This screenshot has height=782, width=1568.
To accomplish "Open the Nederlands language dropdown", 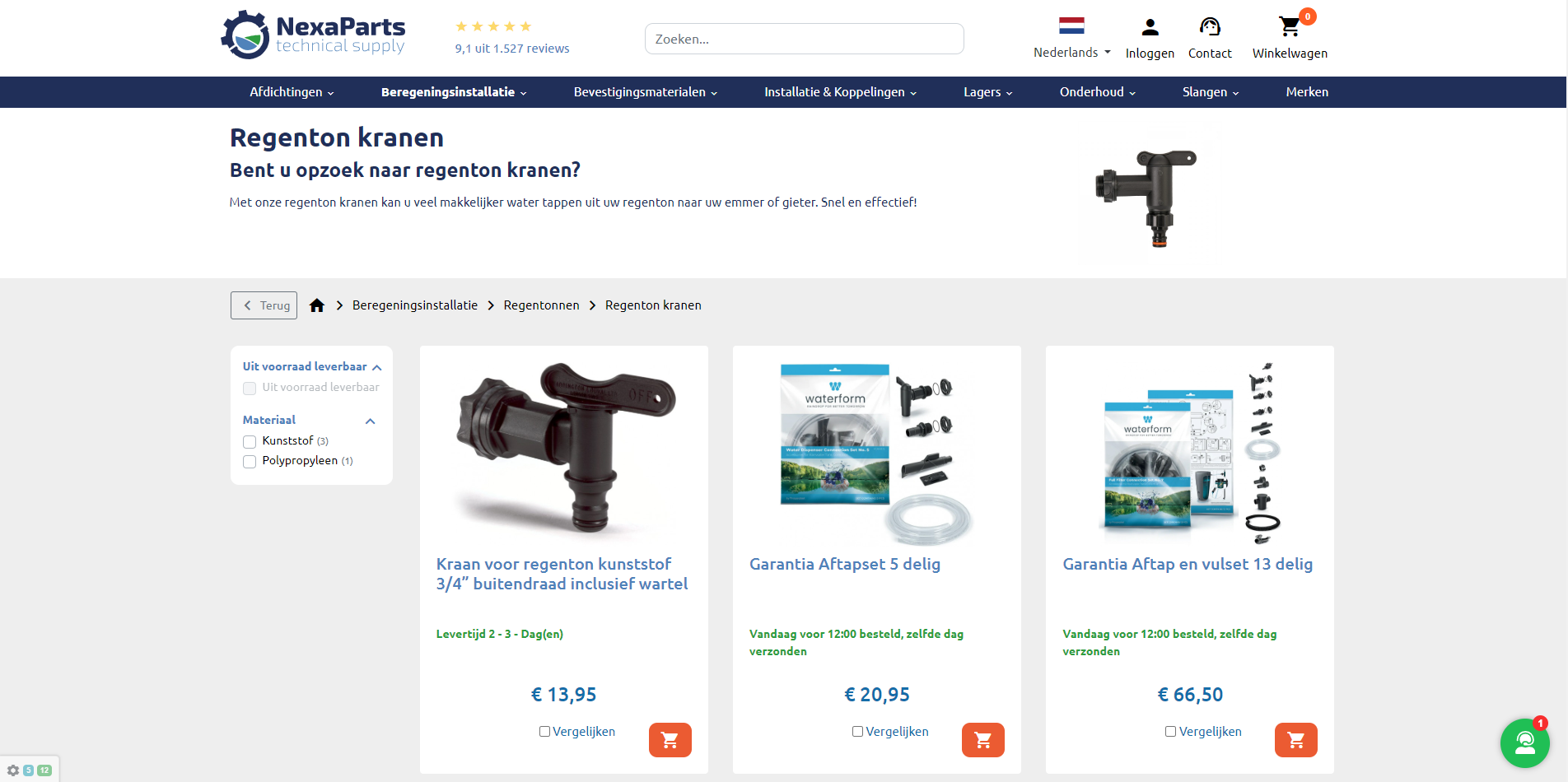I will (1072, 52).
